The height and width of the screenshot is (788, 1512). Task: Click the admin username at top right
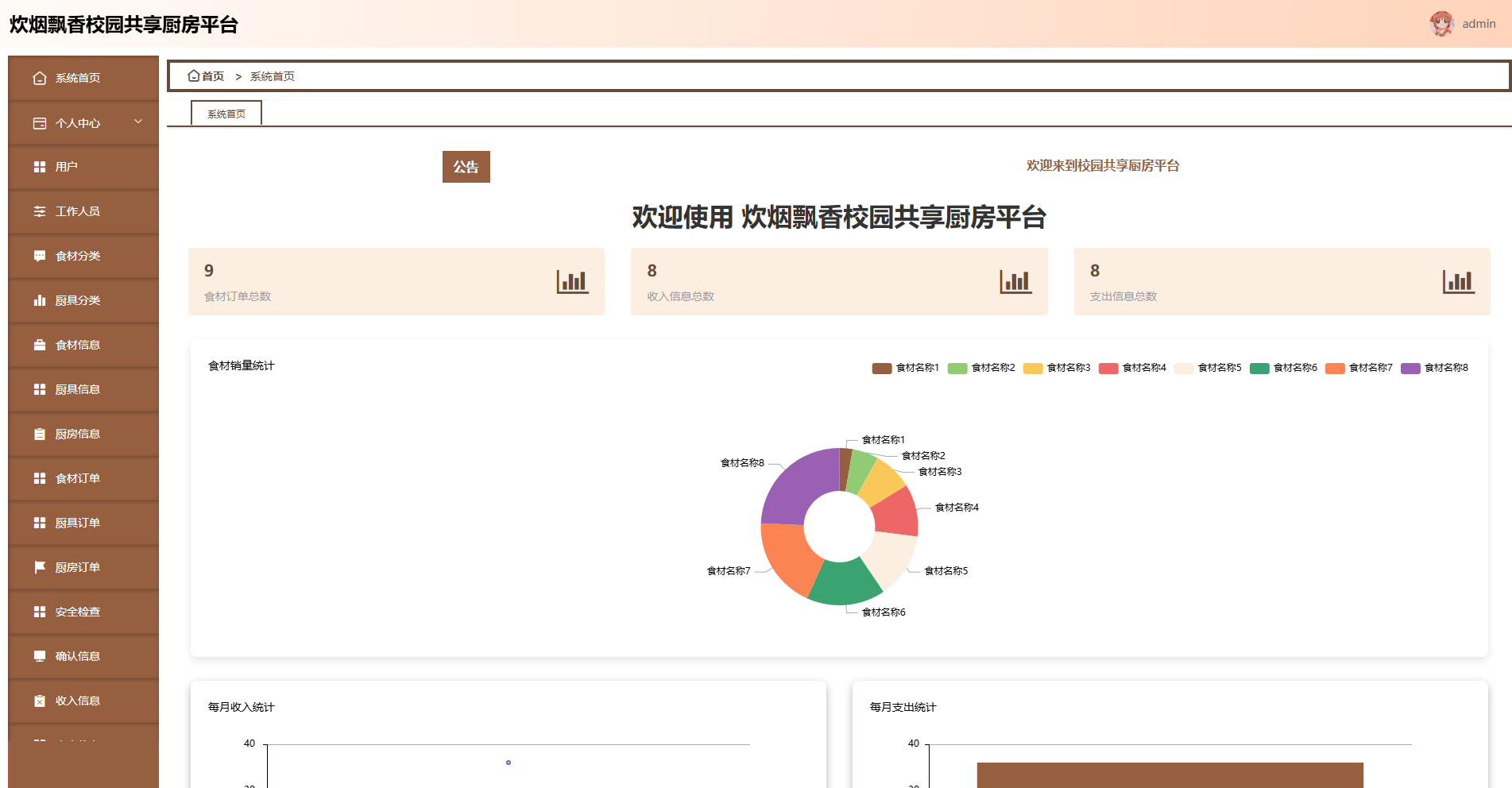[1479, 24]
